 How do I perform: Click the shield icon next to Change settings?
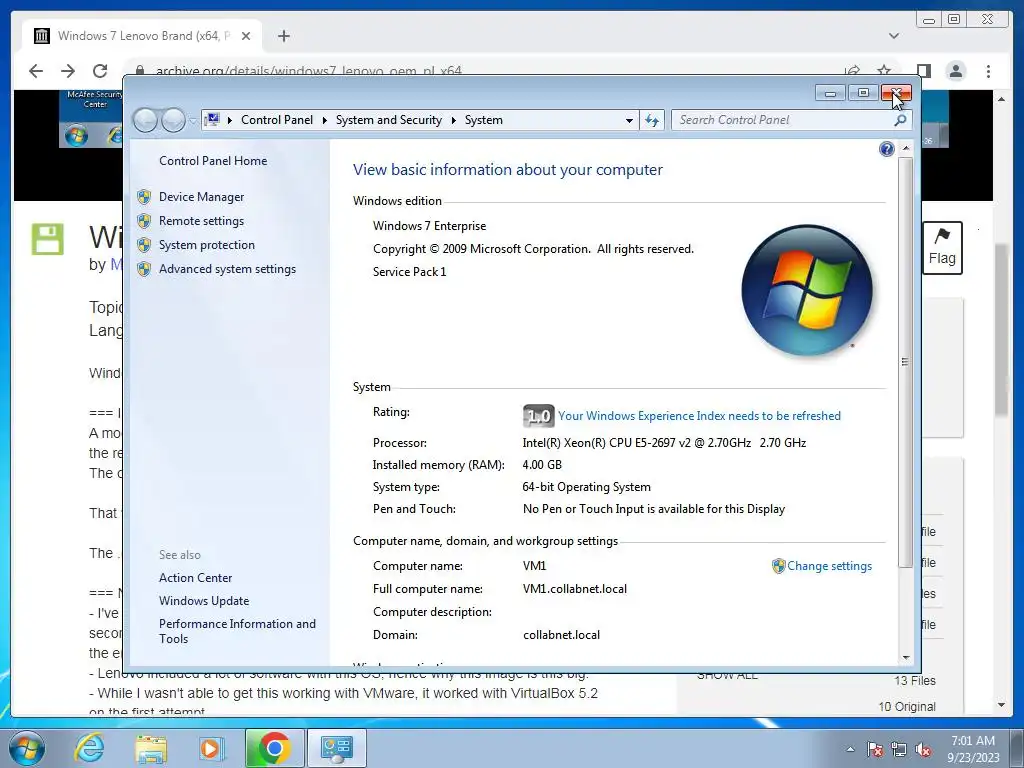tap(778, 566)
